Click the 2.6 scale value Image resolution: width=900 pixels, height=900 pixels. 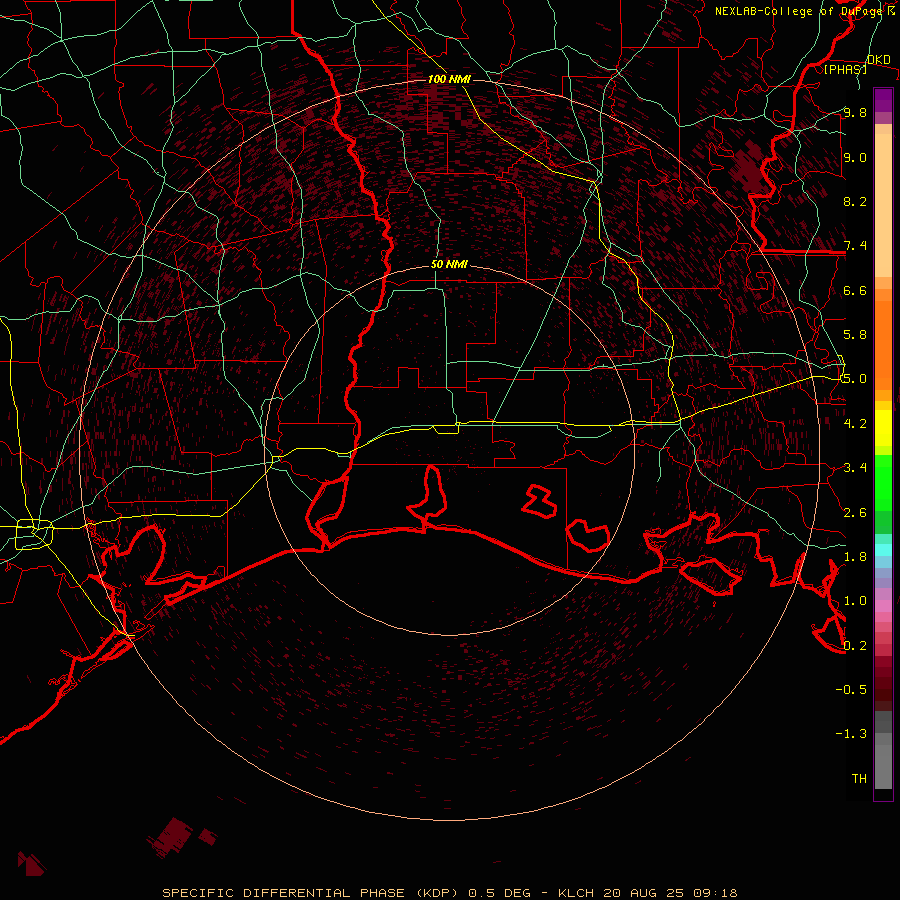(855, 512)
